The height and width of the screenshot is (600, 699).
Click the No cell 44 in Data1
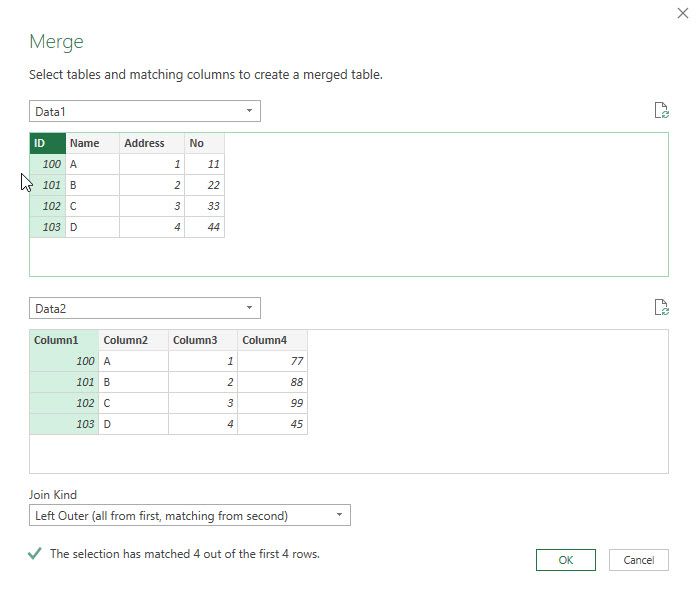tap(205, 227)
